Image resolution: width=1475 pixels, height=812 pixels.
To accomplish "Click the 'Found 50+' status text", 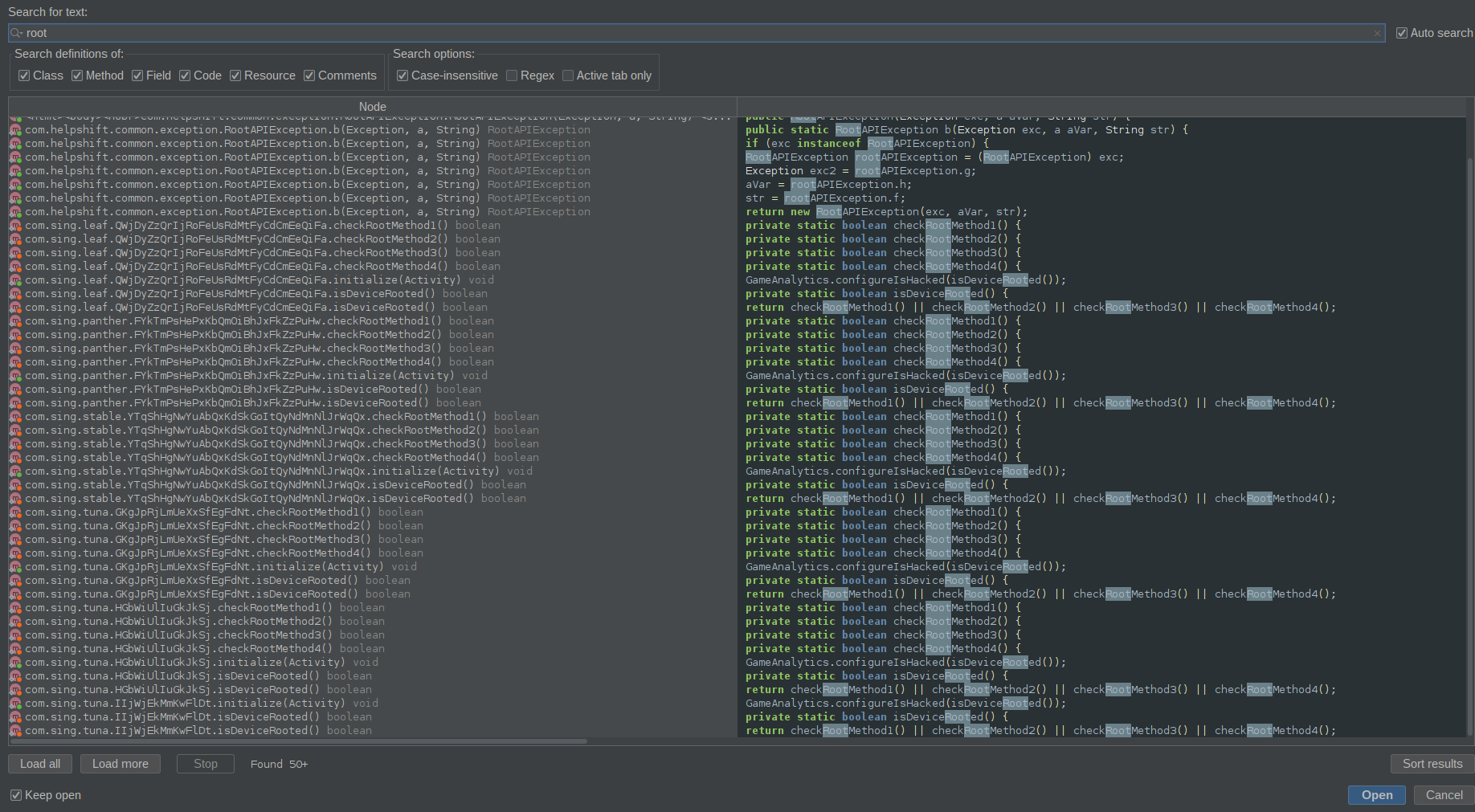I will (279, 764).
